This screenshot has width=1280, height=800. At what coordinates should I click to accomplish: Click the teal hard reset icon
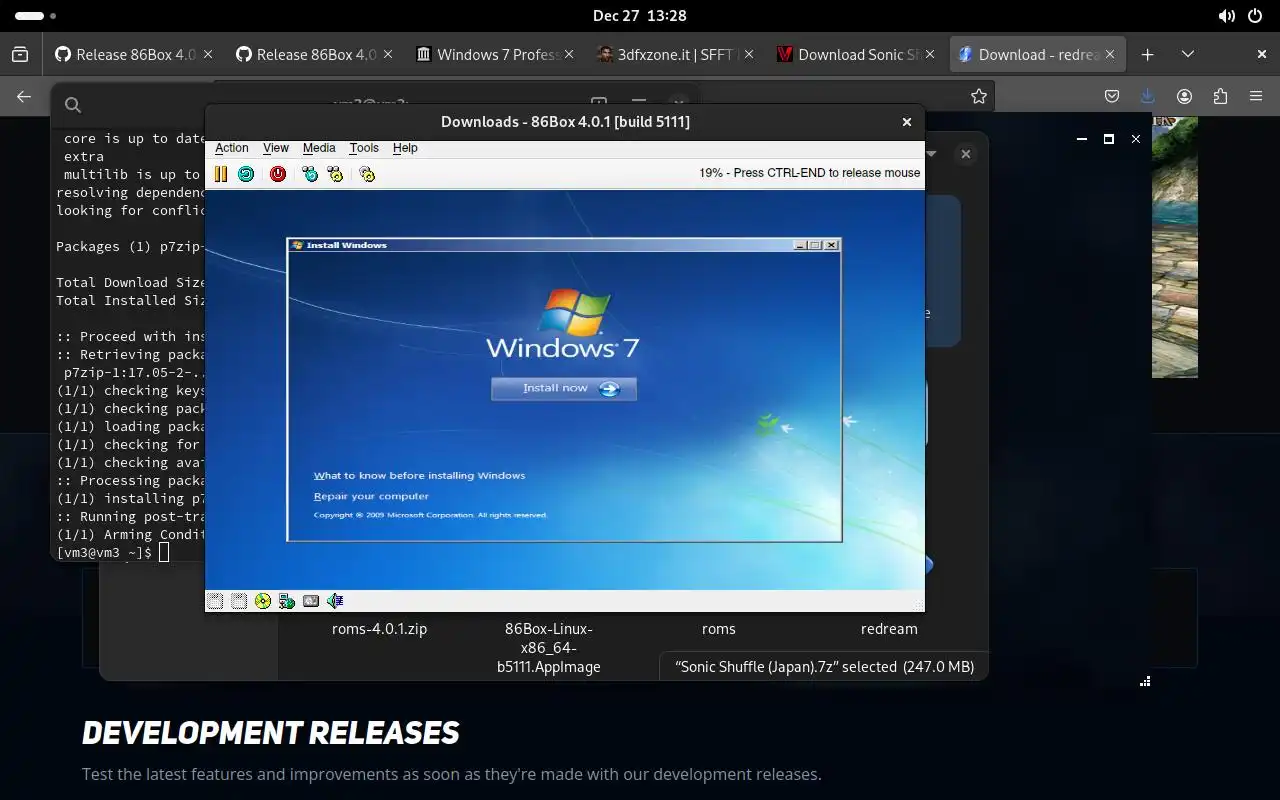coord(246,174)
